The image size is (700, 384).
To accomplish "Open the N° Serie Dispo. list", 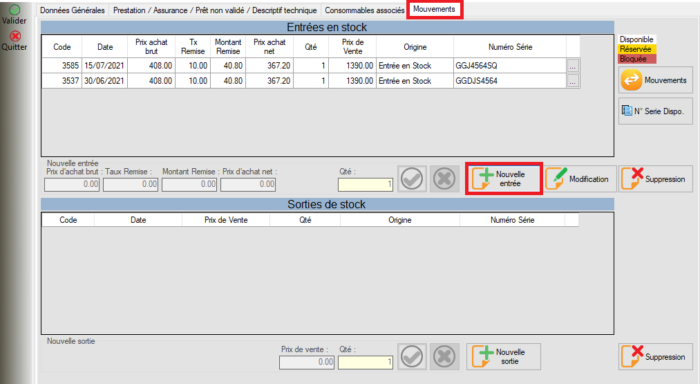I will point(655,111).
